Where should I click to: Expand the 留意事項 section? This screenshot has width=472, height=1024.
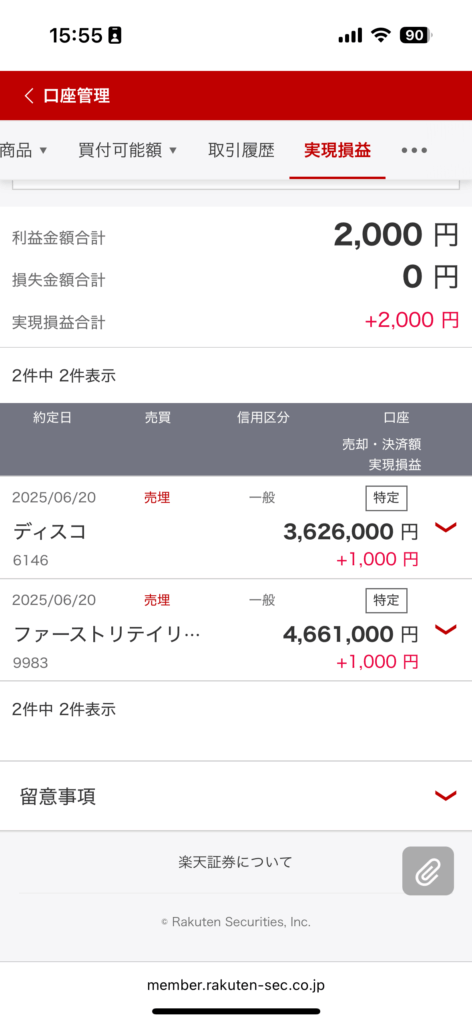click(236, 796)
